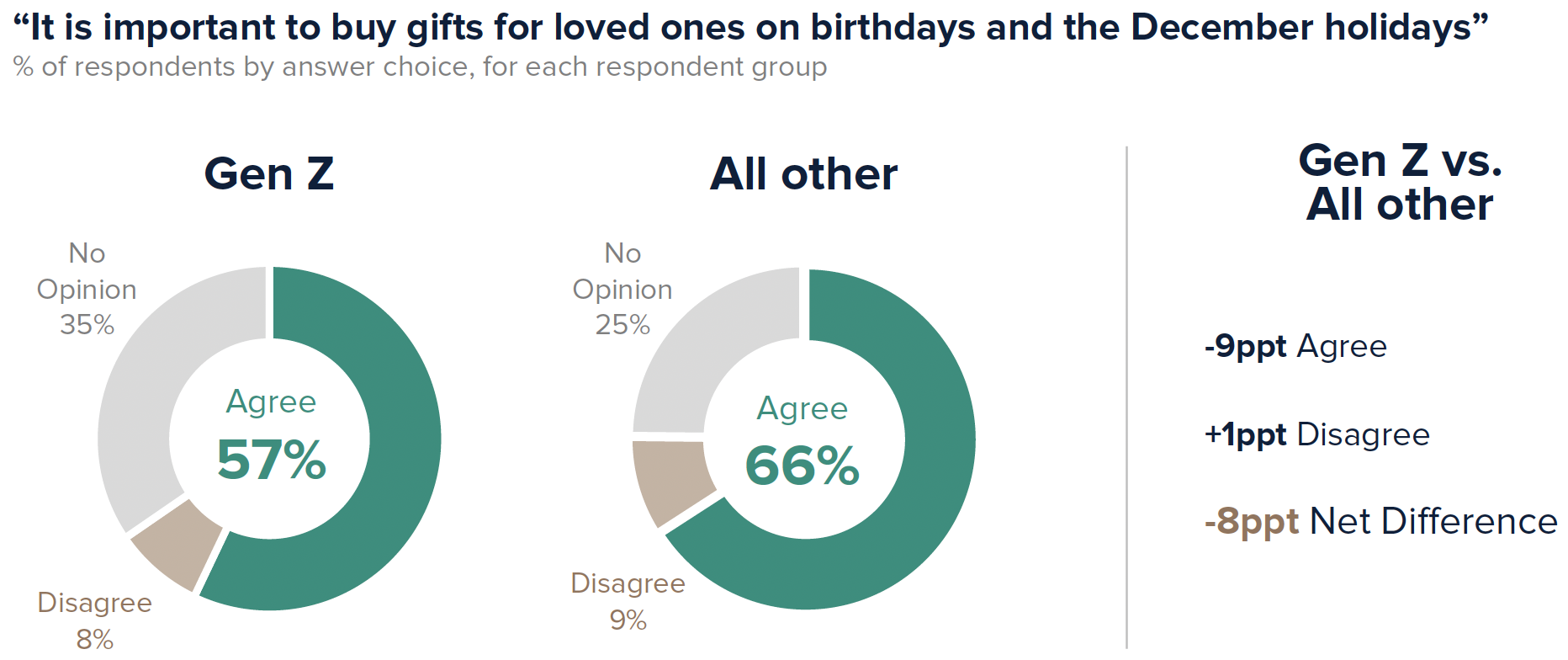Click the green Agree segment of Gen Z donut
This screenshot has width=1568, height=660.
[x=402, y=438]
